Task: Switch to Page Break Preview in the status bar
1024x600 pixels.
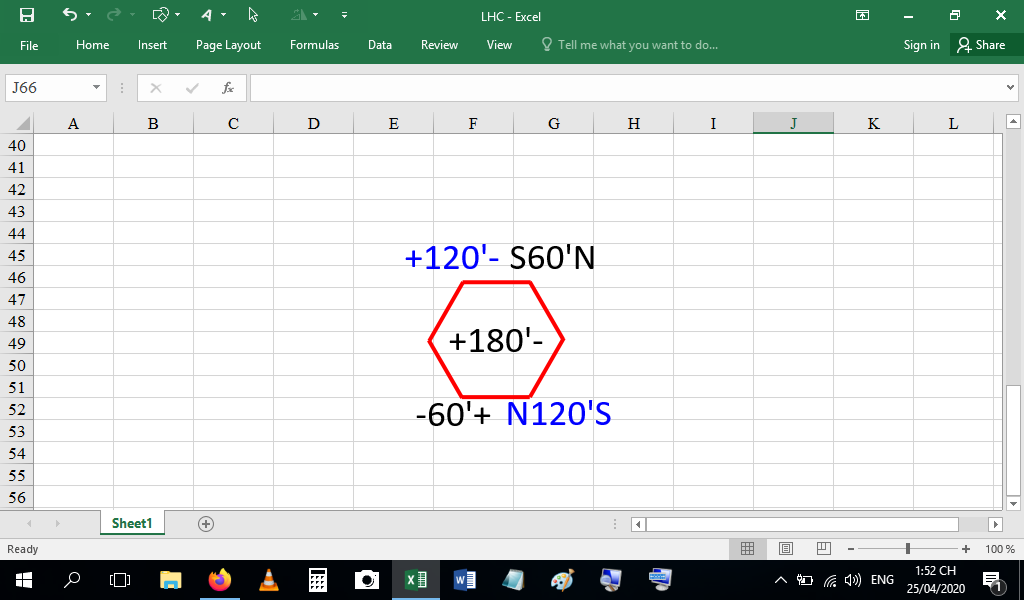Action: click(x=823, y=549)
